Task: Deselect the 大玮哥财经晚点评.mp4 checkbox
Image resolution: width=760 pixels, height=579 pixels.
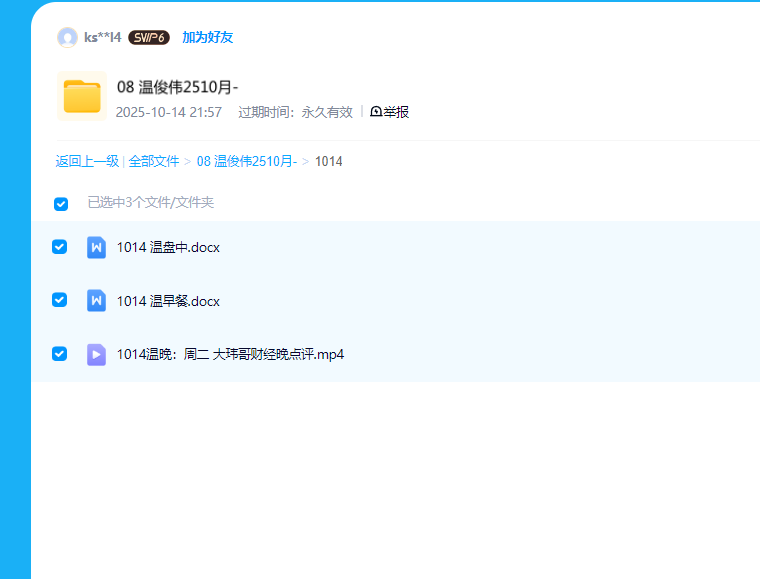Action: [x=60, y=354]
